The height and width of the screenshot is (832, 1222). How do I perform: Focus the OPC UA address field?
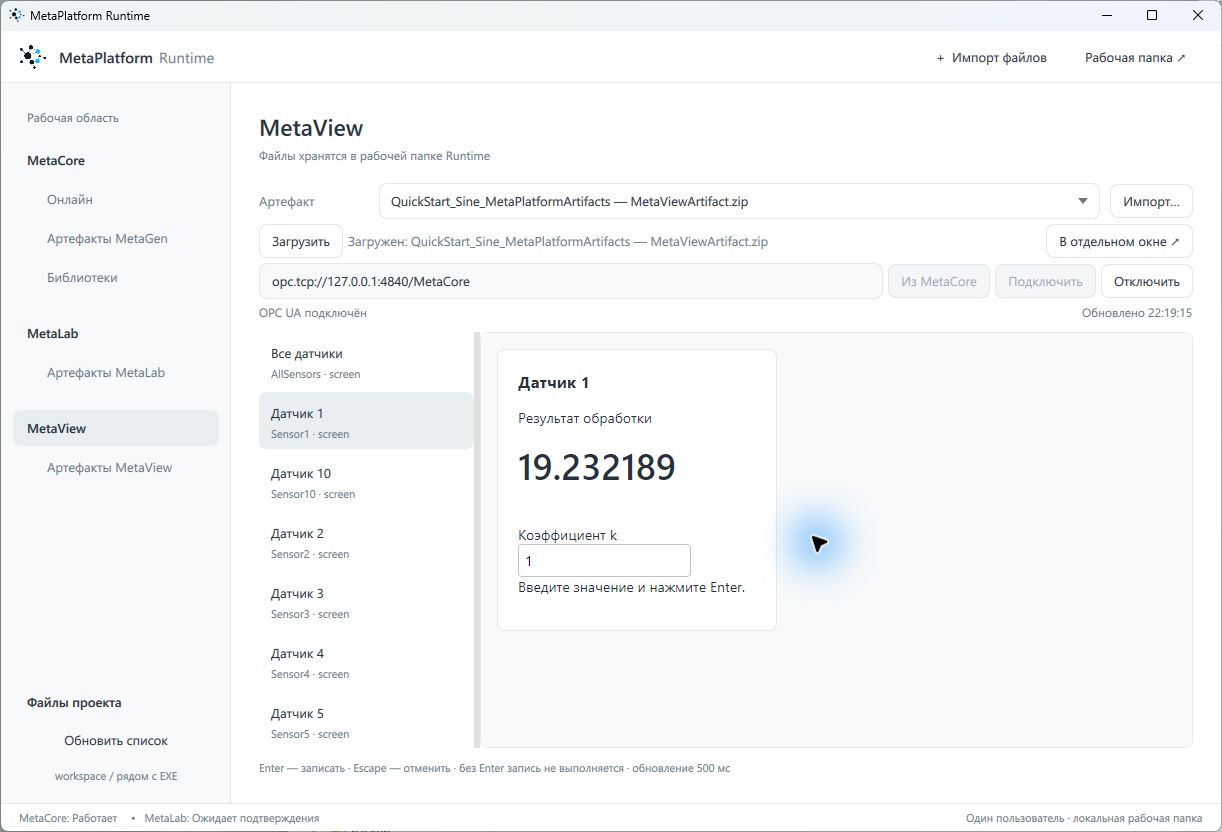570,281
